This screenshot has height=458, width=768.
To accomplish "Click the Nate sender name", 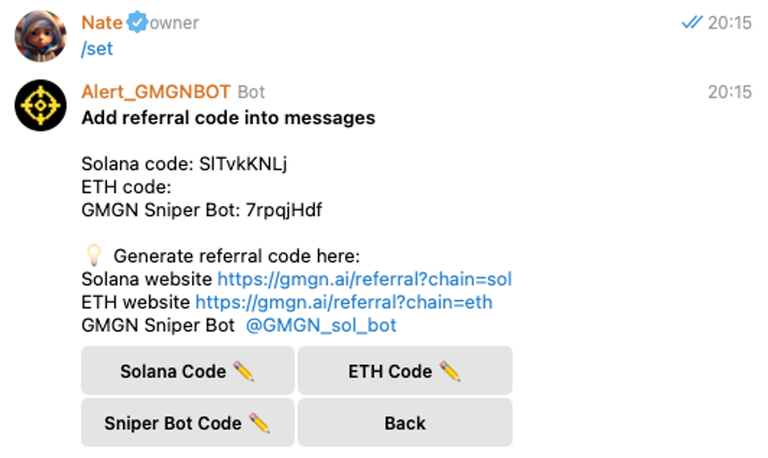I will pyautogui.click(x=103, y=23).
